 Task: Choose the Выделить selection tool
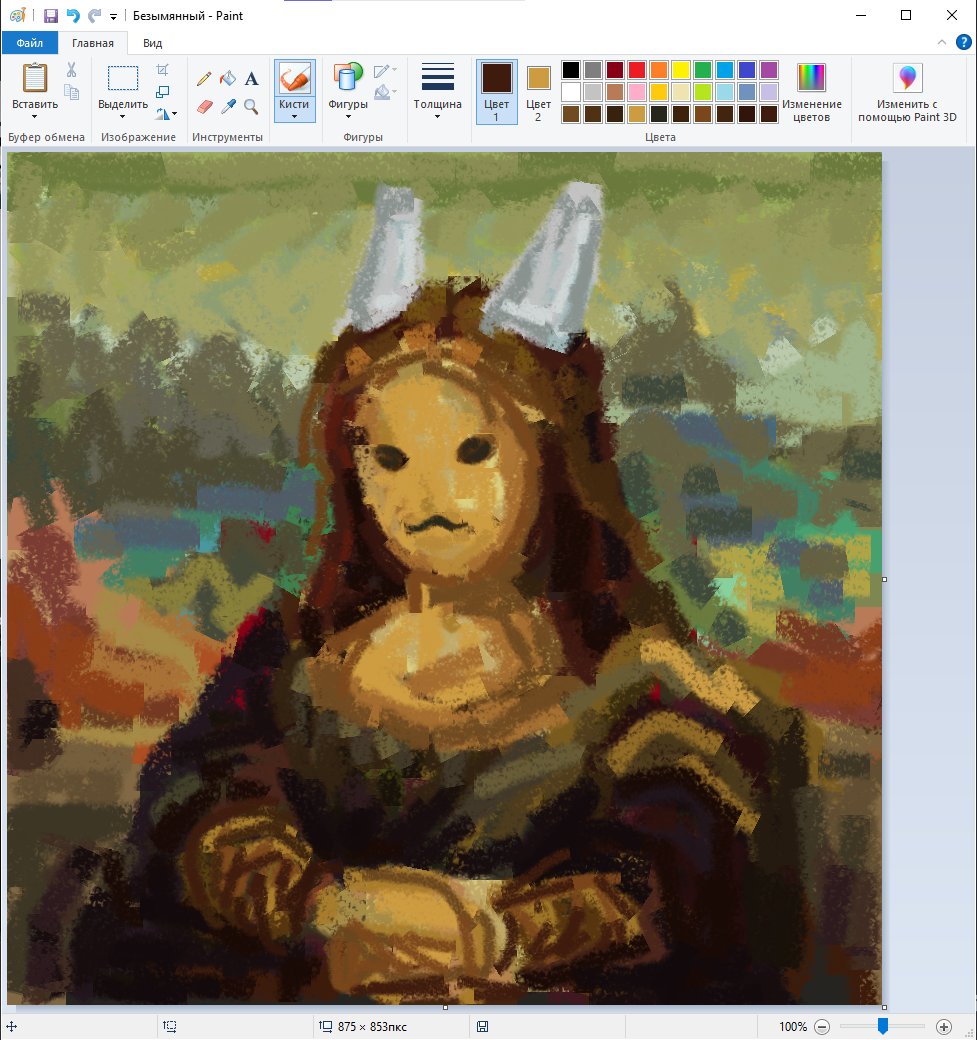tap(123, 78)
